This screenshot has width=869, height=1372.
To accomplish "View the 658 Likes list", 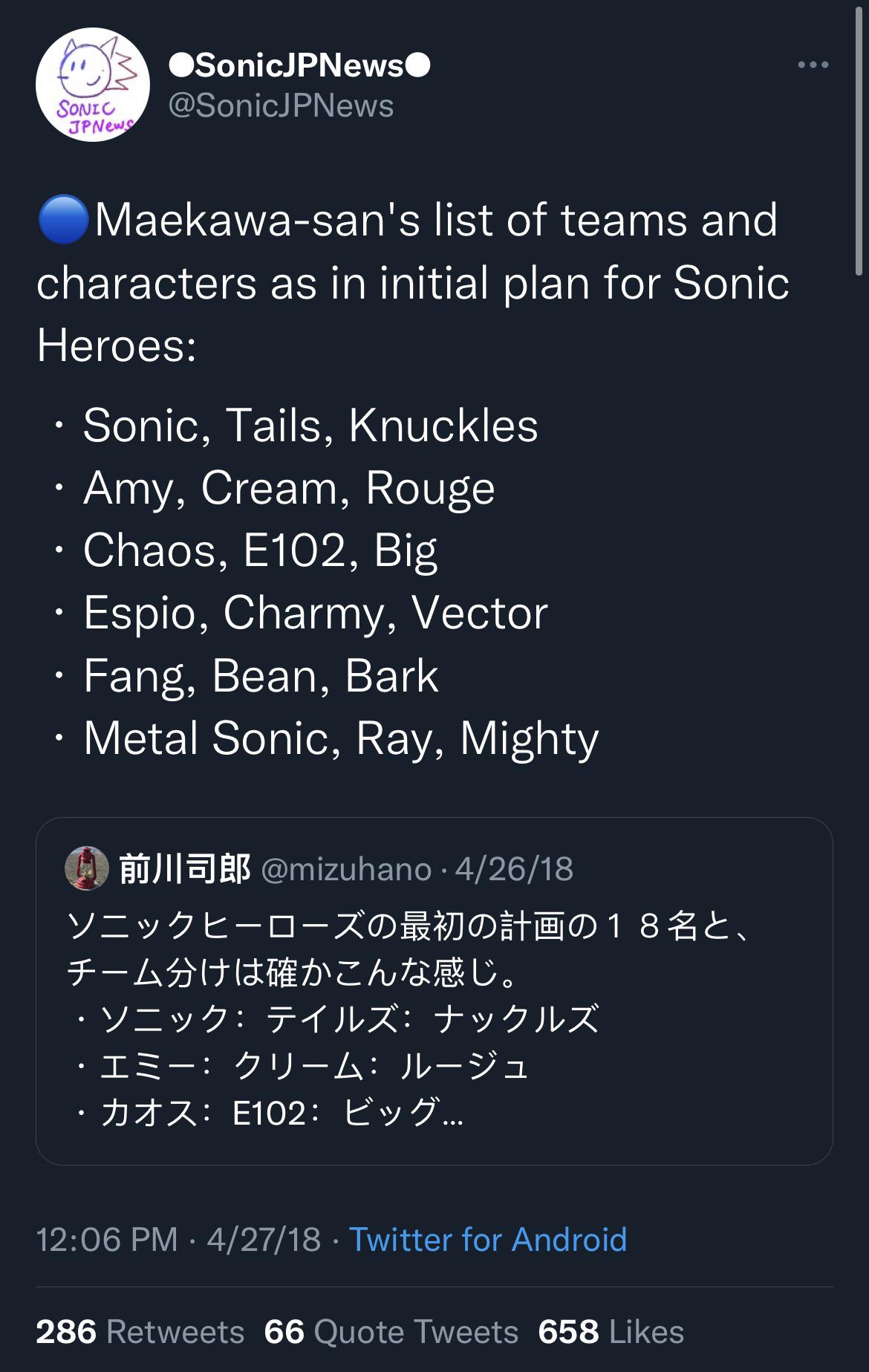I will coord(611,1332).
